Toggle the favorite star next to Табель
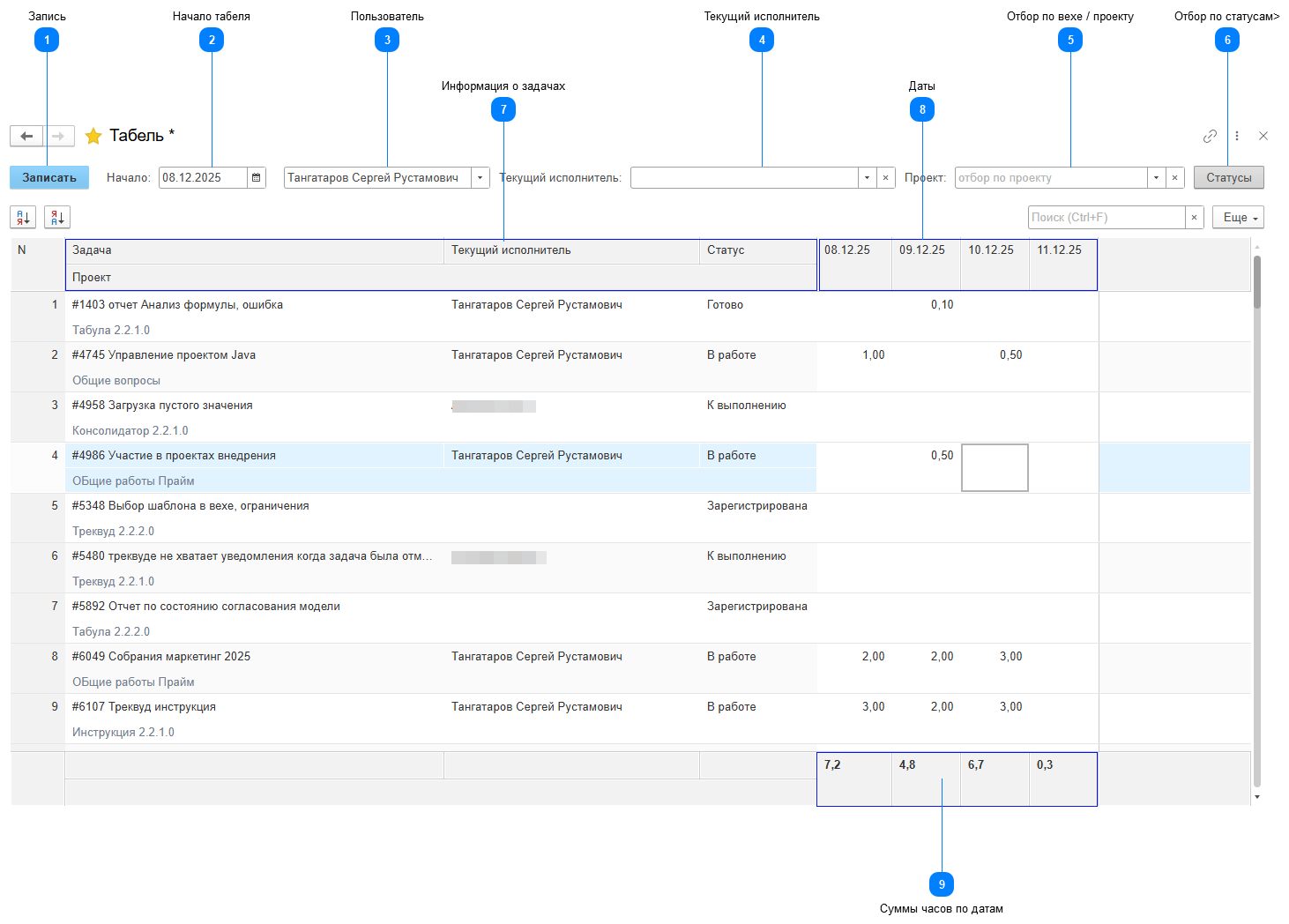Viewport: 1289px width, 924px height. point(93,136)
